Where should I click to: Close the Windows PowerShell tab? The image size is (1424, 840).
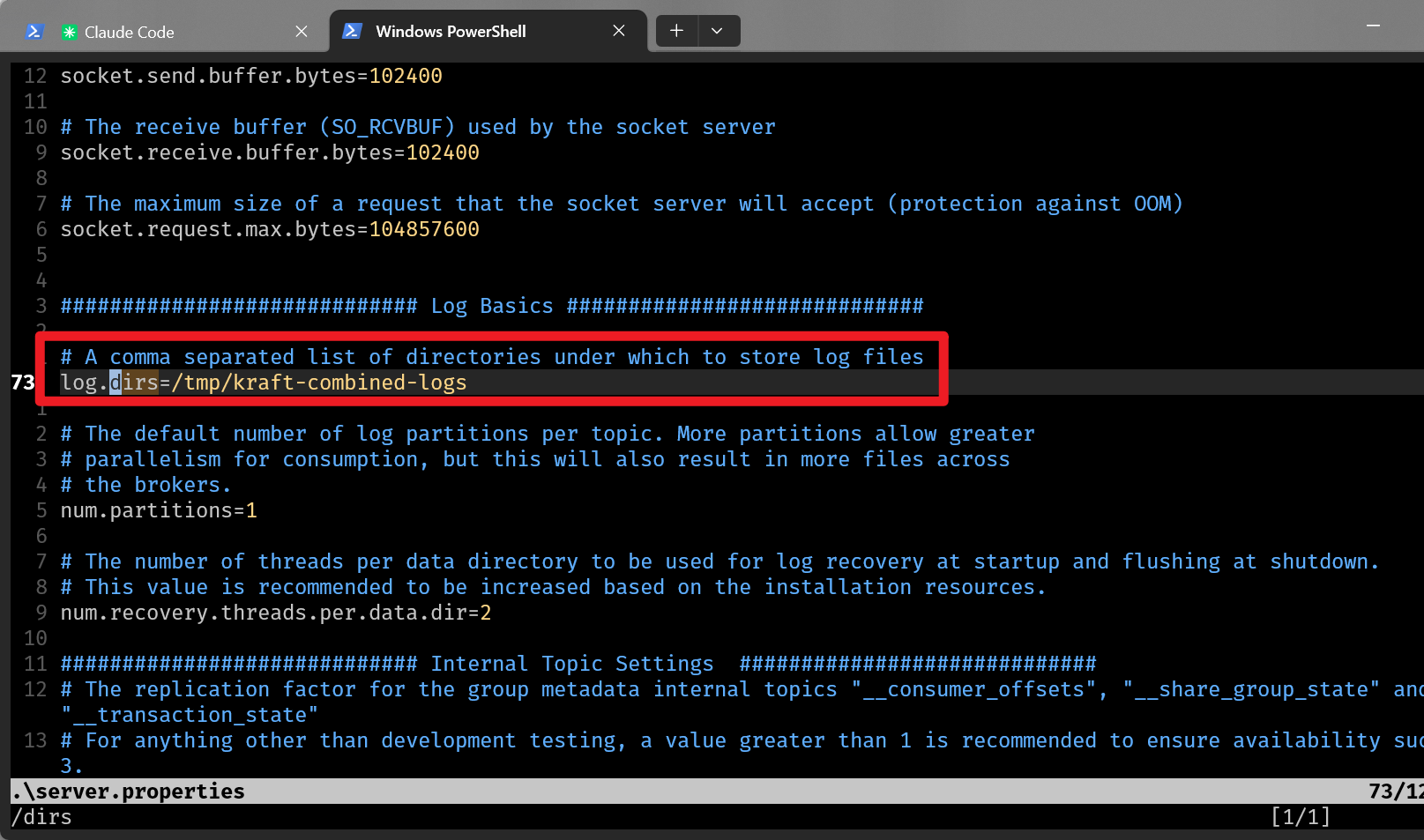pyautogui.click(x=619, y=31)
